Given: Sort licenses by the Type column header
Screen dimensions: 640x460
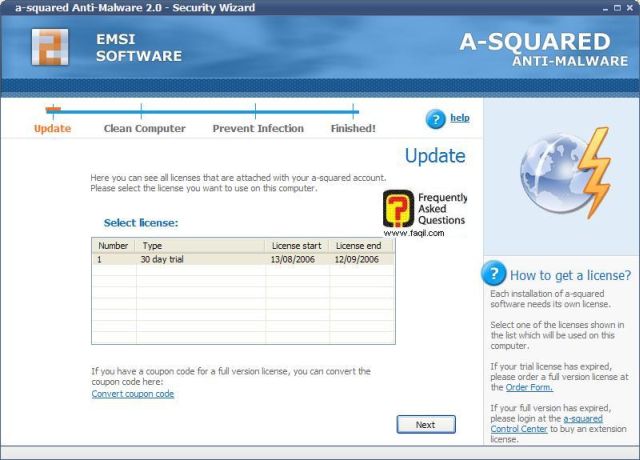Looking at the screenshot, I should click(200, 245).
